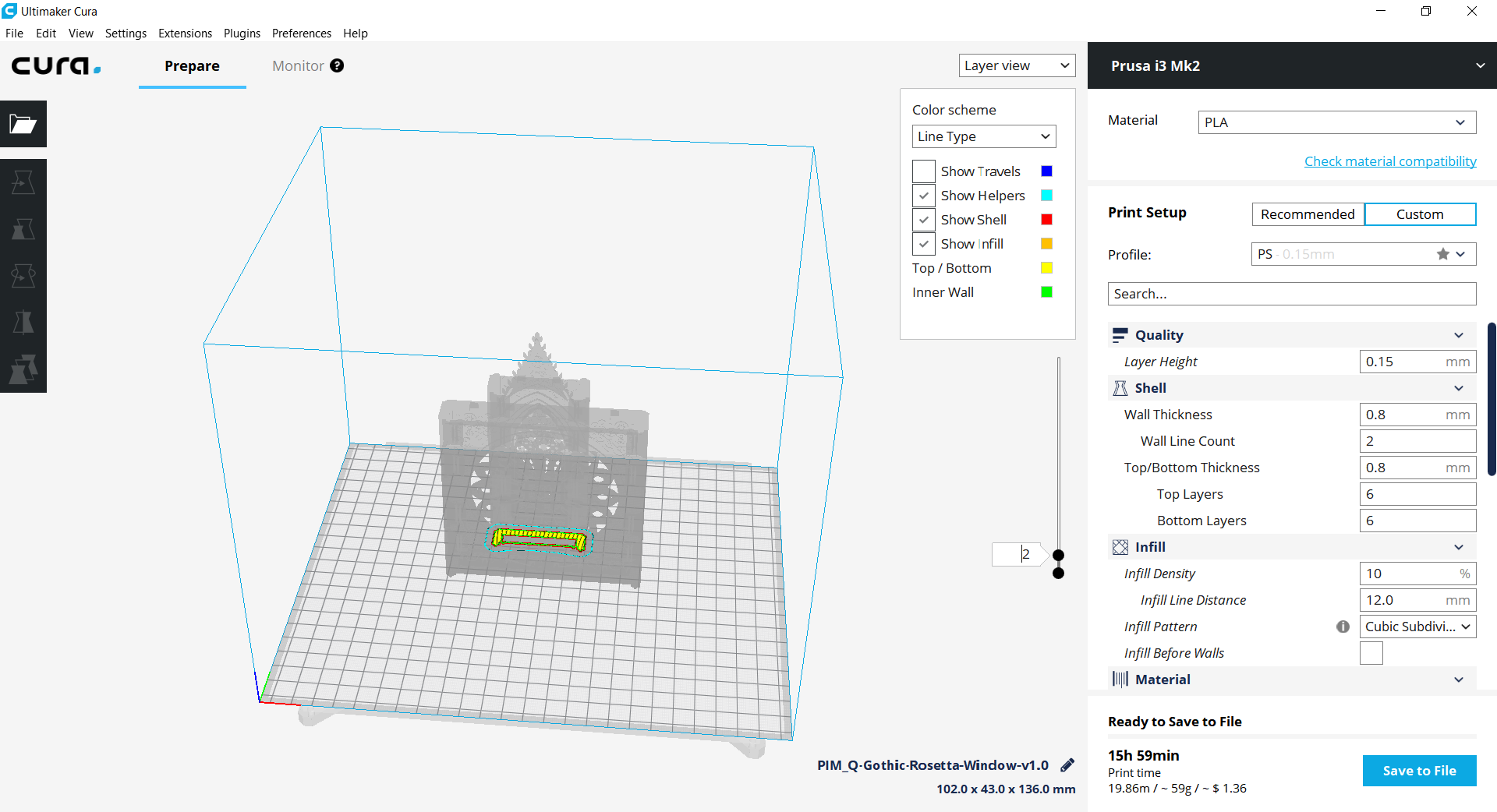
Task: Select the Rotate tool
Action: 23,275
